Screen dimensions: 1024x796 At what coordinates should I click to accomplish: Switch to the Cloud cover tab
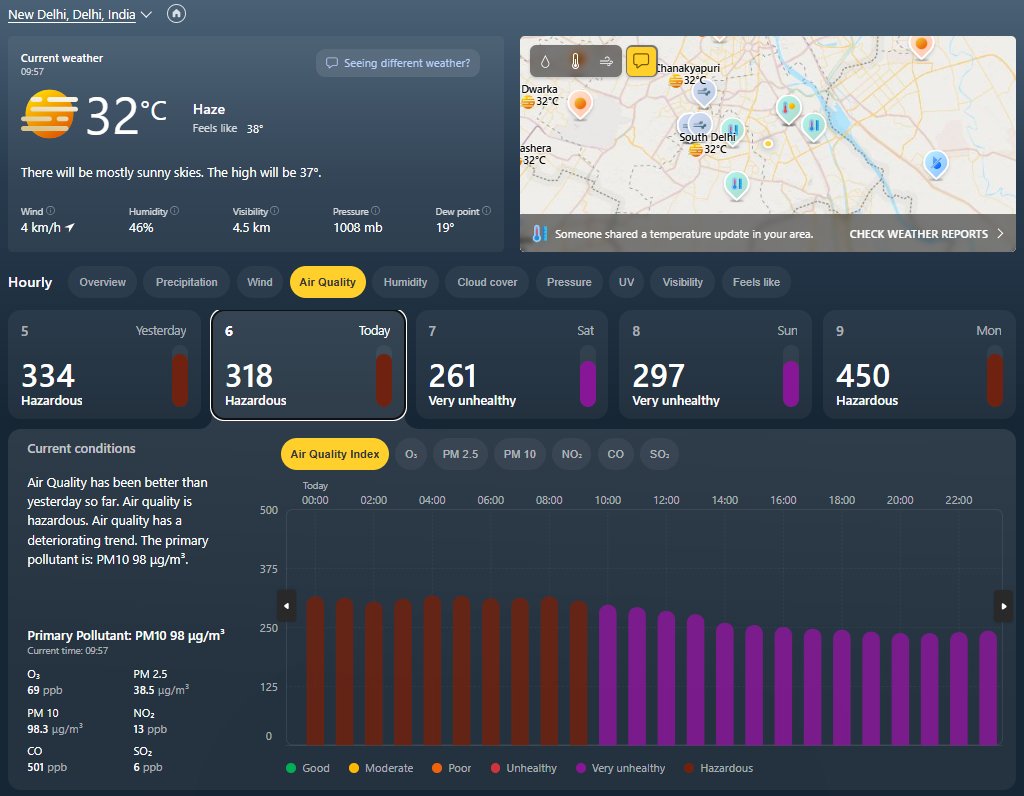[487, 282]
